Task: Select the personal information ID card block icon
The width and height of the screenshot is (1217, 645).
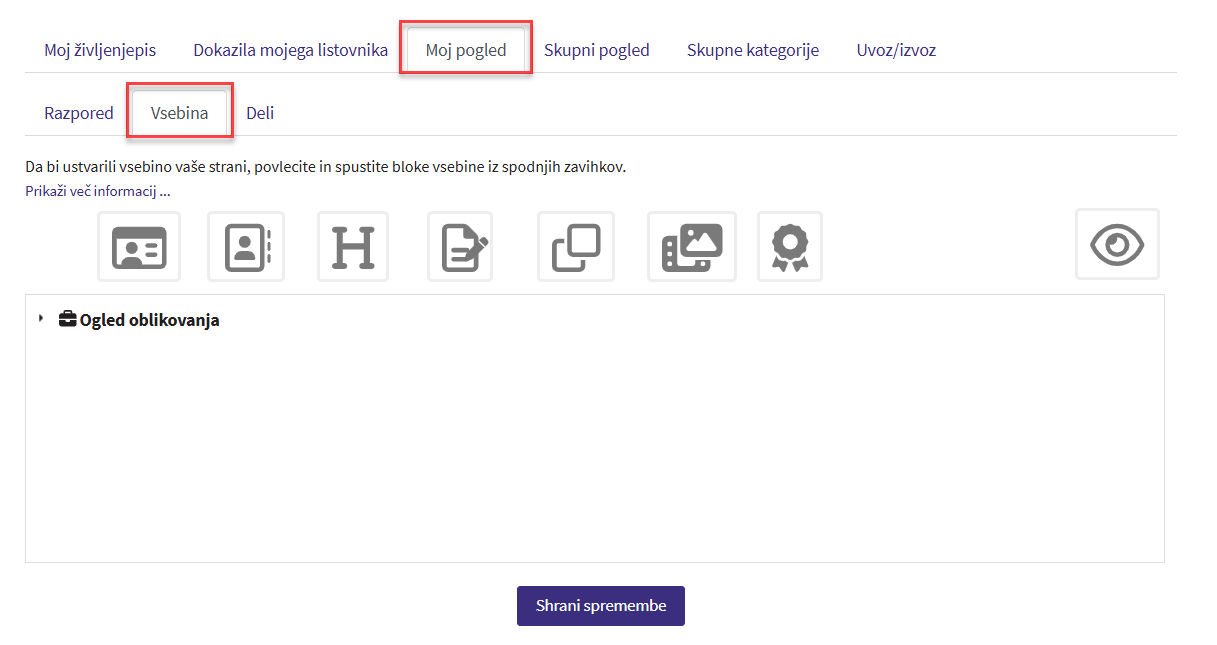Action: [x=139, y=247]
